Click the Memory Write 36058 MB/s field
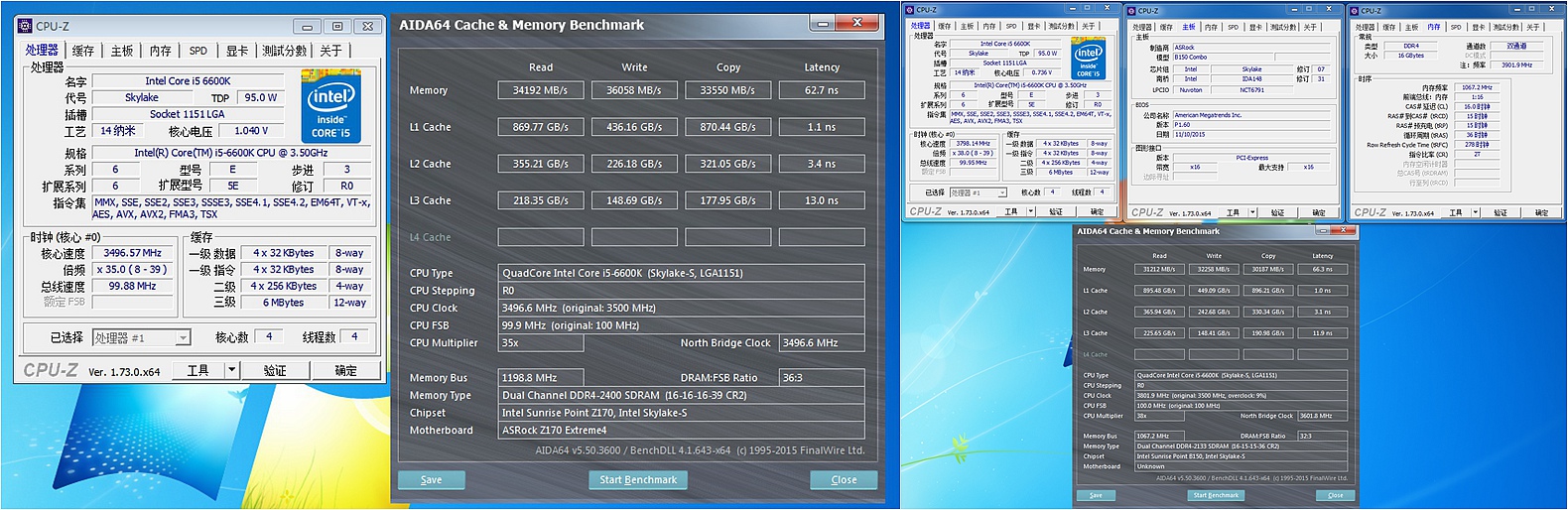Screen dimensions: 1568x510 pyautogui.click(x=634, y=90)
